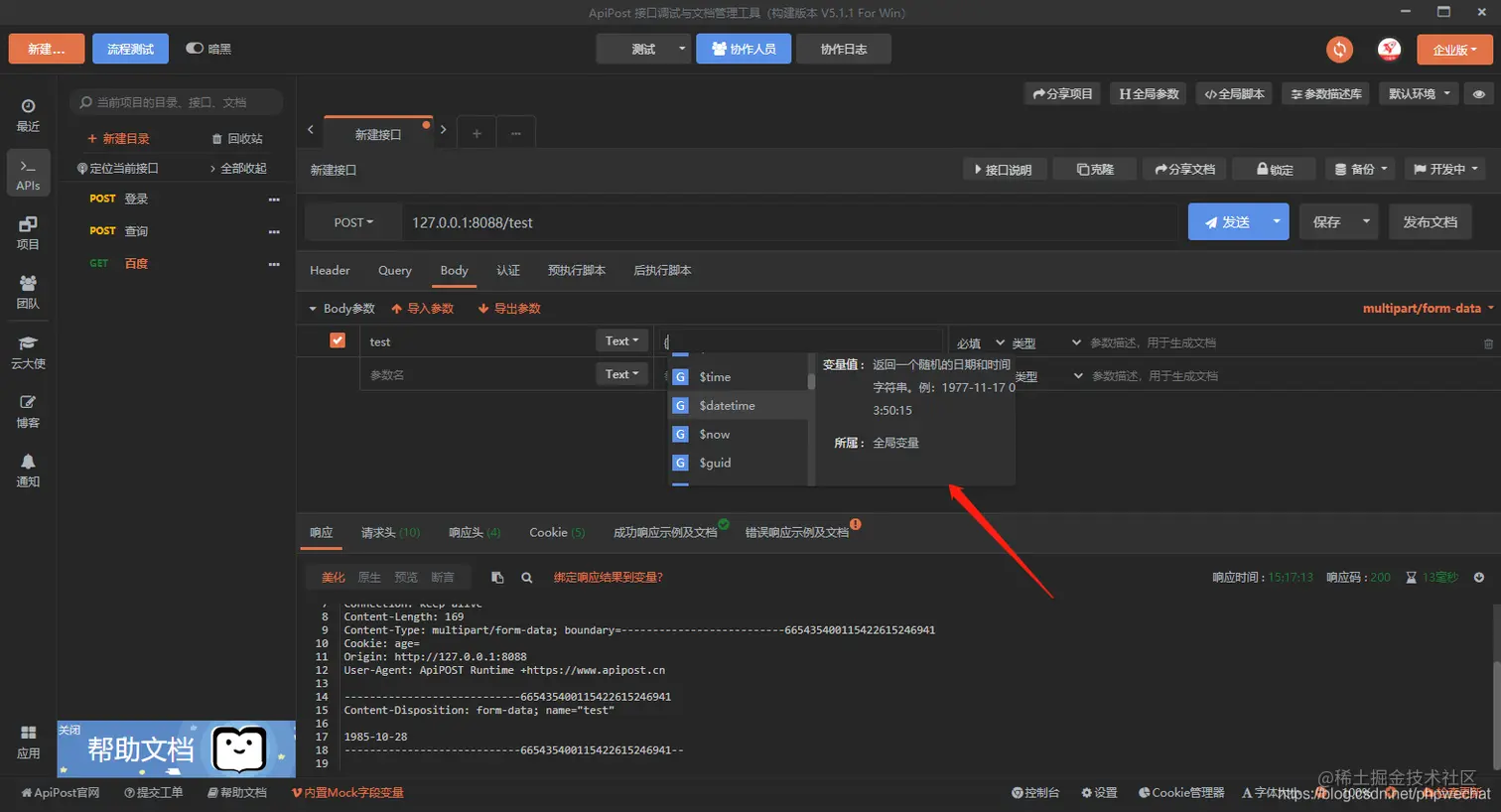
Task: Click the variable list scrollbar
Action: point(811,380)
